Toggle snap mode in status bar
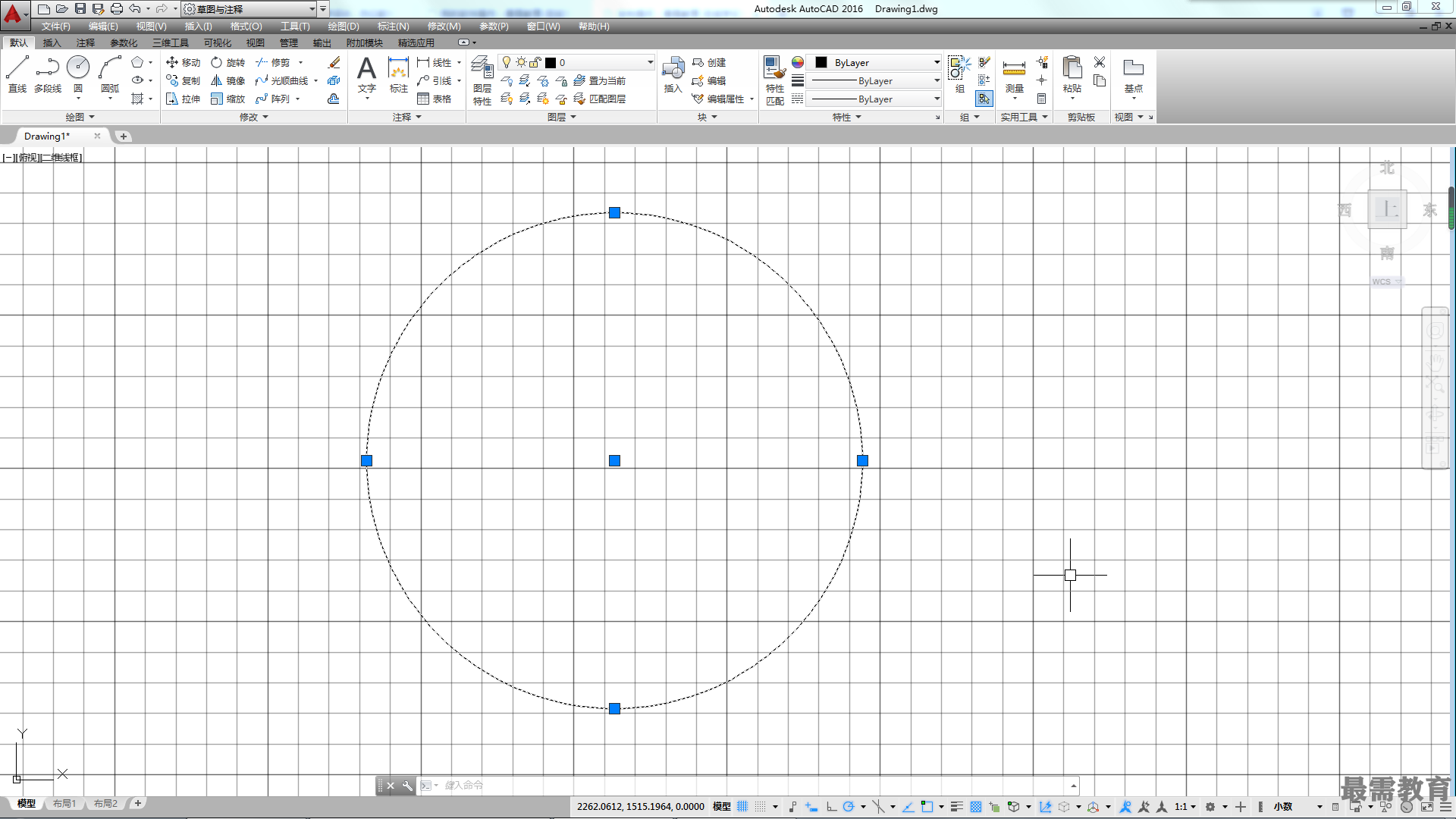Viewport: 1456px width, 819px height. click(760, 807)
